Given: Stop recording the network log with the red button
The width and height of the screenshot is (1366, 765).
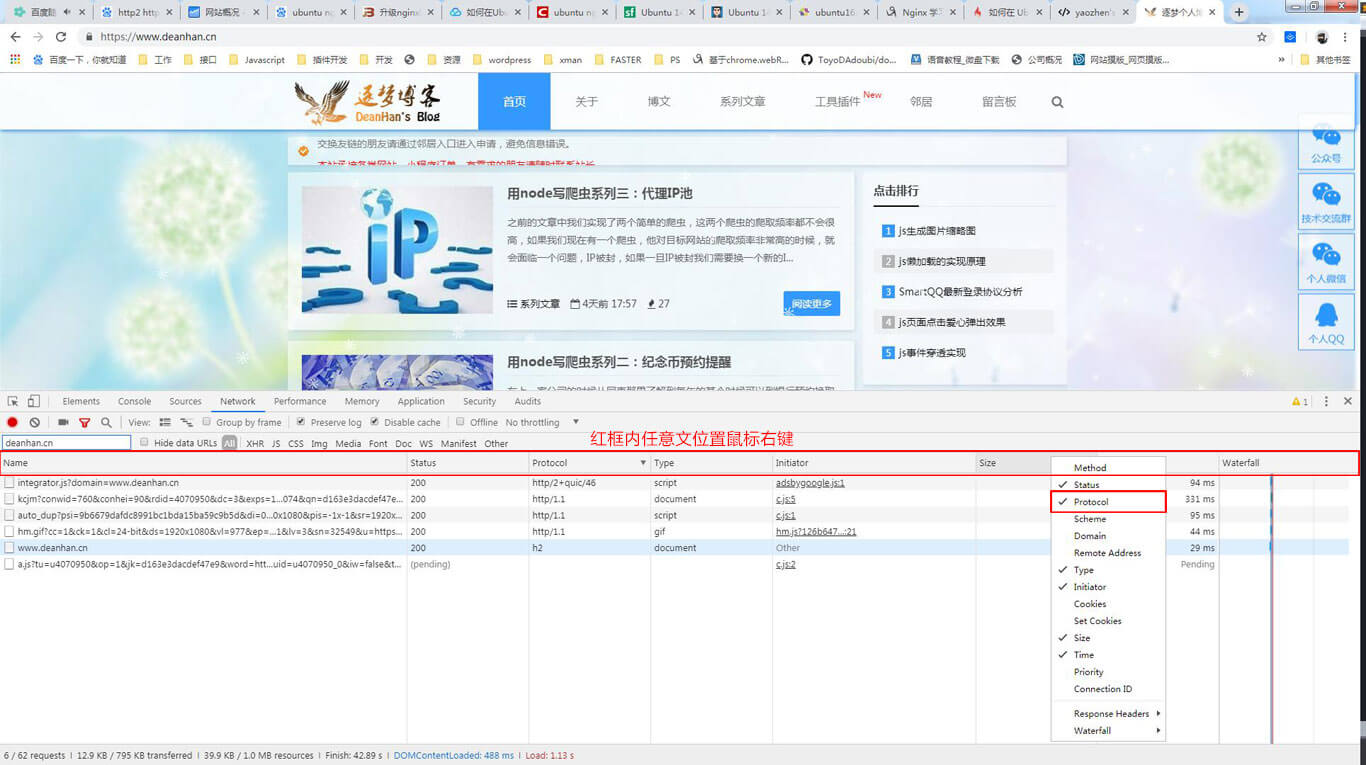Looking at the screenshot, I should tap(13, 422).
